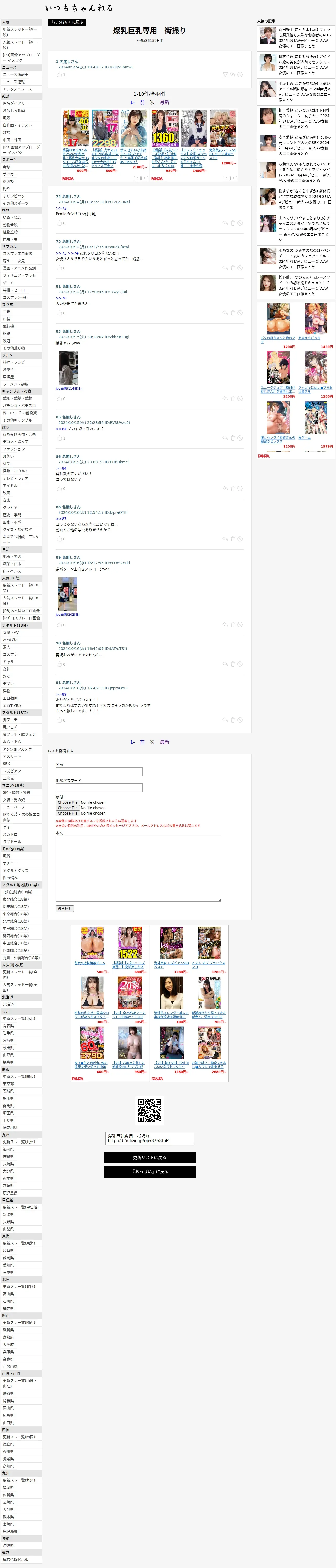Click the block icon on post 75
336x1568 pixels.
(x=240, y=268)
